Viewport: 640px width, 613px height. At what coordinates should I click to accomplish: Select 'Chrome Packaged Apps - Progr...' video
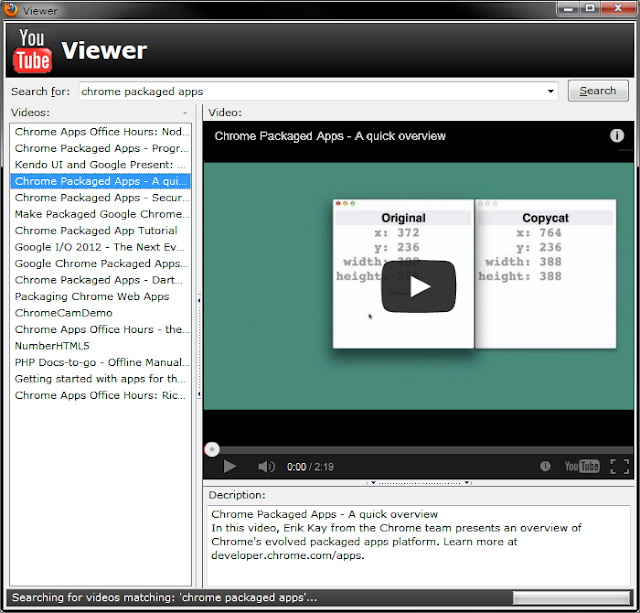click(x=100, y=148)
